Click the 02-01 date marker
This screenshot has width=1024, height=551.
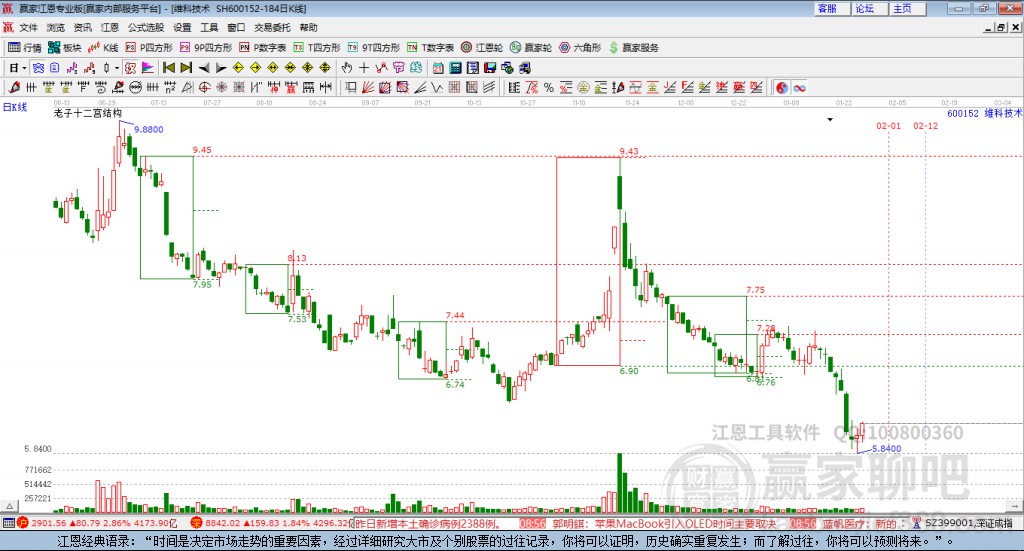pyautogui.click(x=888, y=126)
